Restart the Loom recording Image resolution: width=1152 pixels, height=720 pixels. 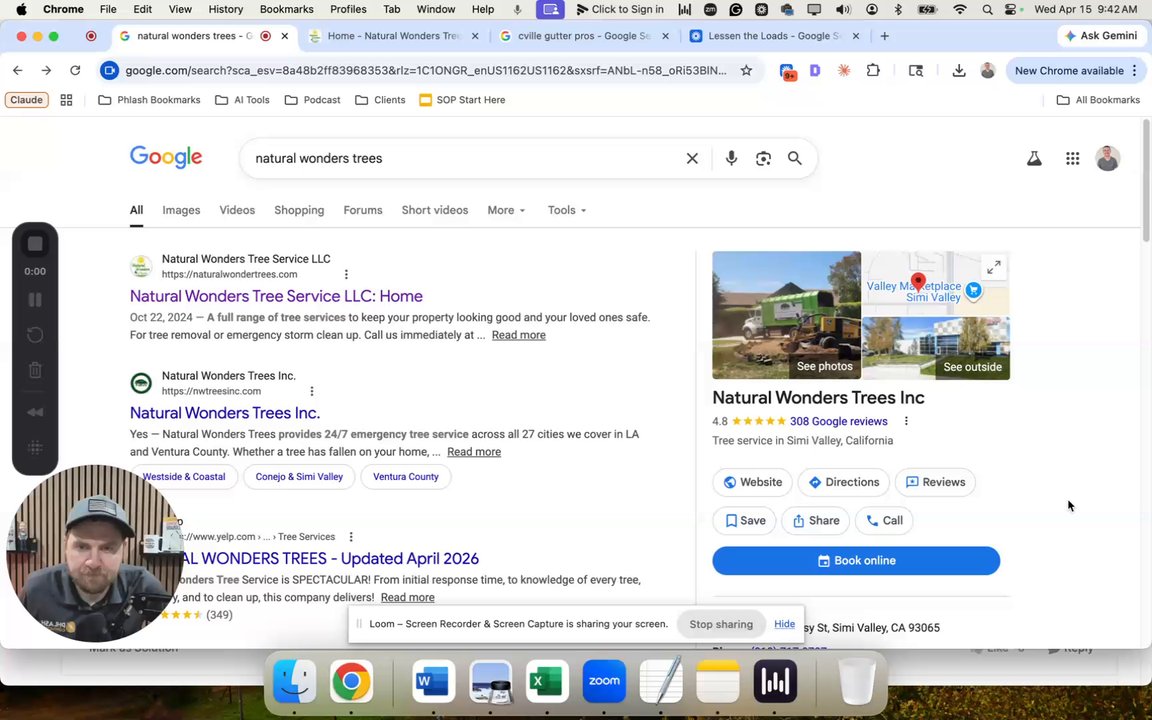pyautogui.click(x=35, y=335)
